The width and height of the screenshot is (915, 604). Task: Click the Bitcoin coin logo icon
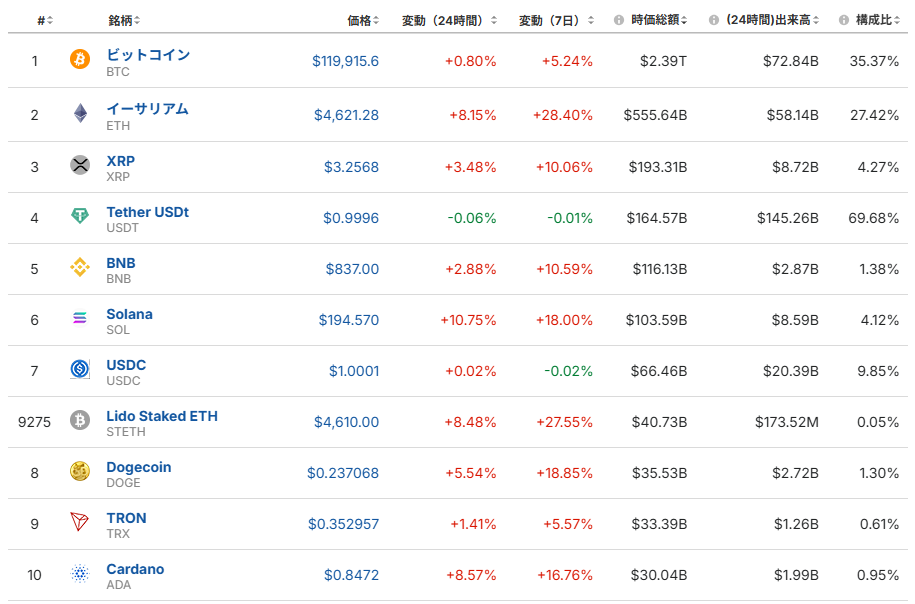point(80,59)
